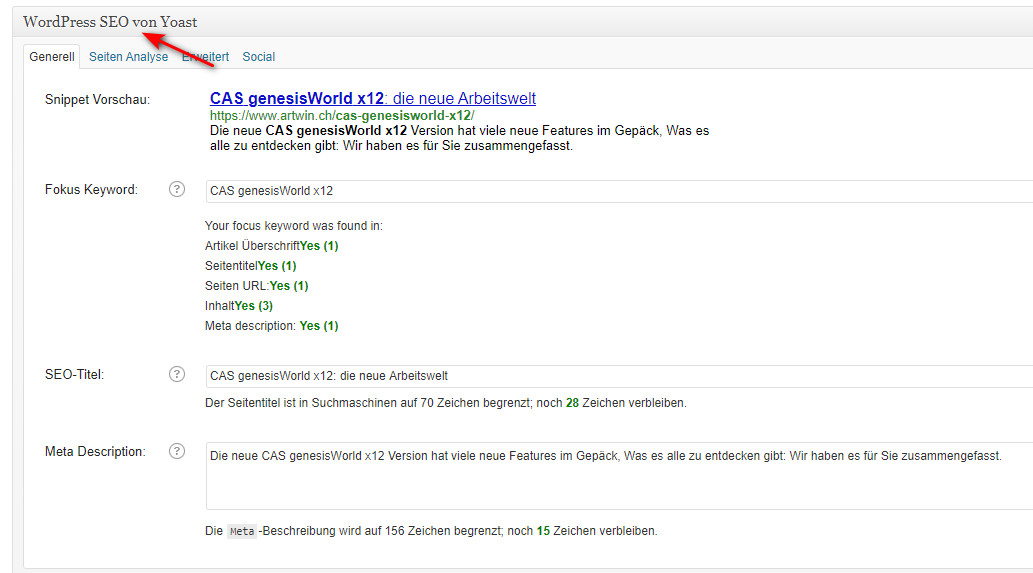Open help icon for SEO-Titel

177,374
